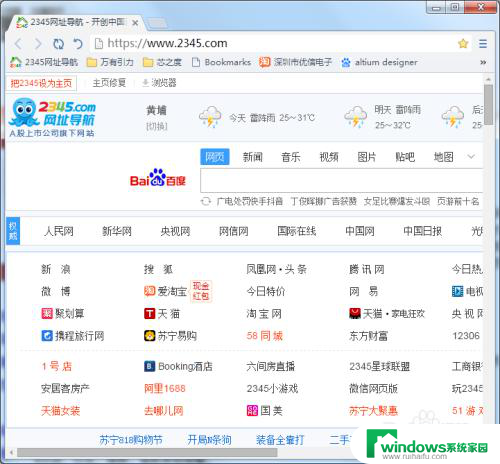Open 天猫 with red T icon
Viewport: 500px width, 464px height.
(162, 314)
